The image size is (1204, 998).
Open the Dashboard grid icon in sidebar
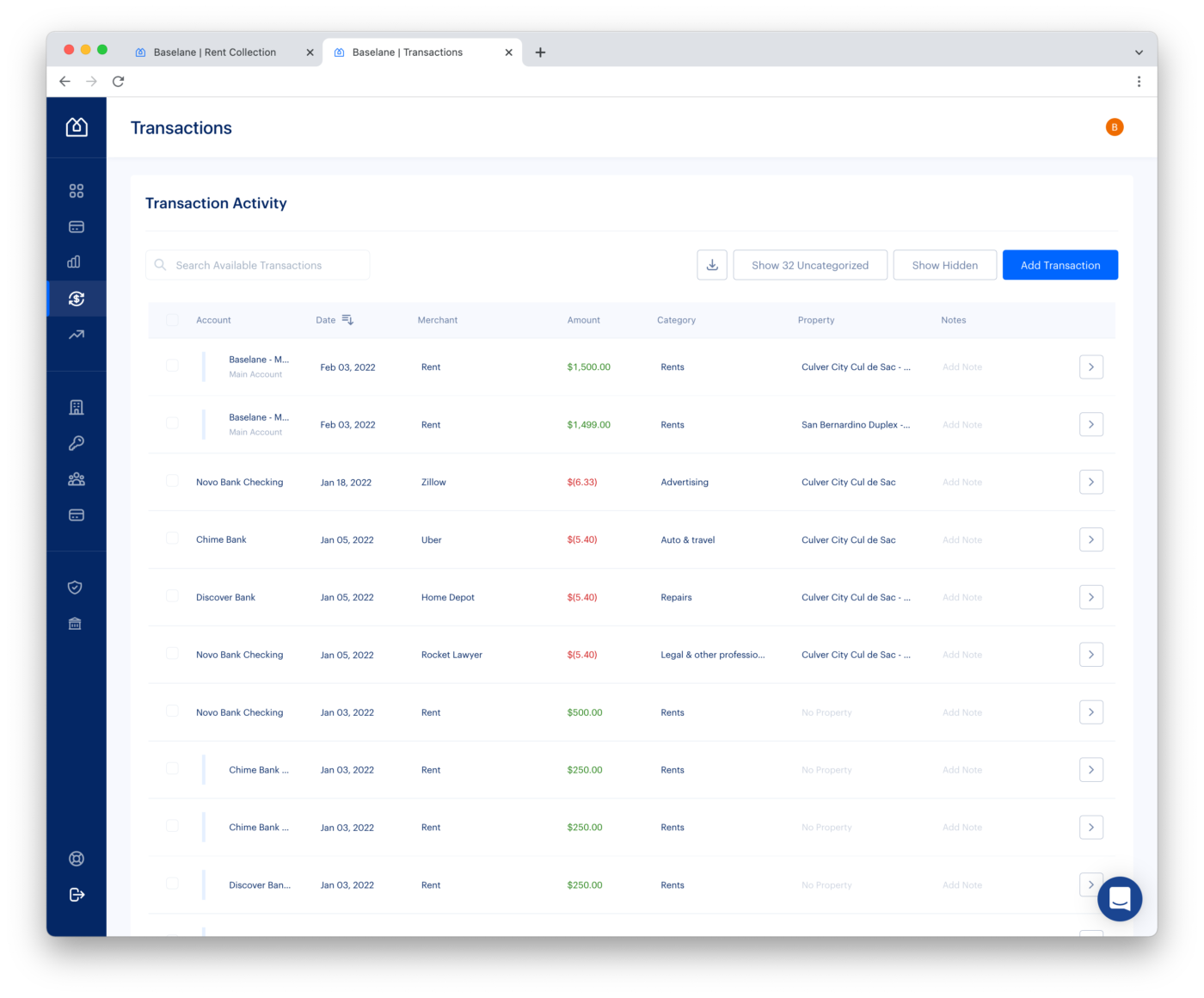tap(76, 190)
